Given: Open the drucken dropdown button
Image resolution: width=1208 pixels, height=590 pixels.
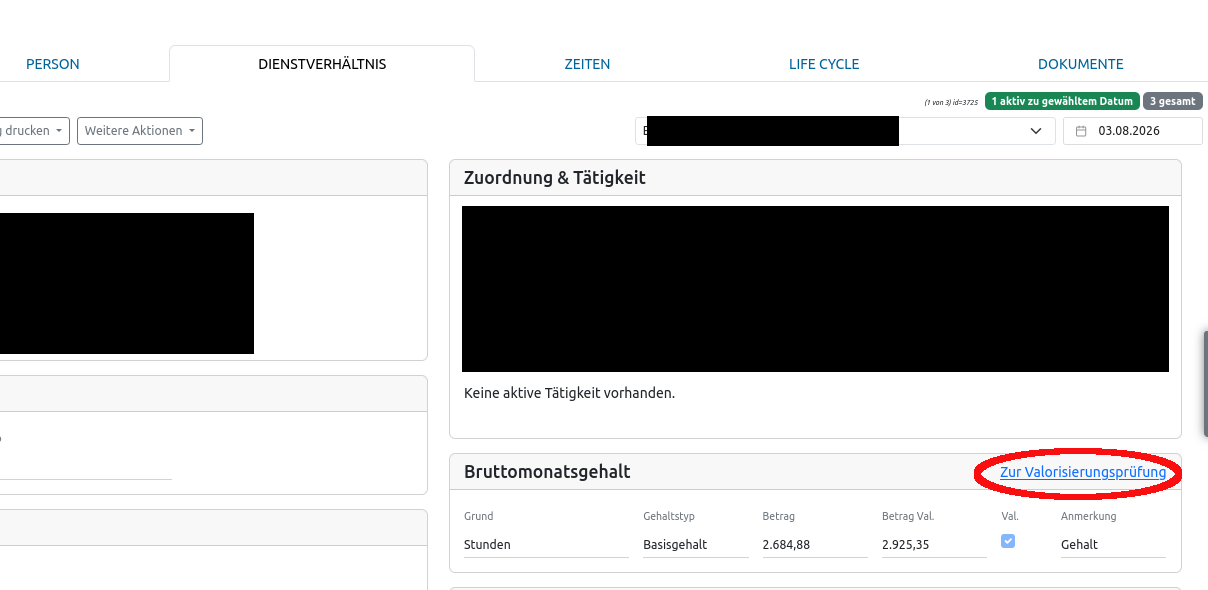Looking at the screenshot, I should [x=35, y=131].
